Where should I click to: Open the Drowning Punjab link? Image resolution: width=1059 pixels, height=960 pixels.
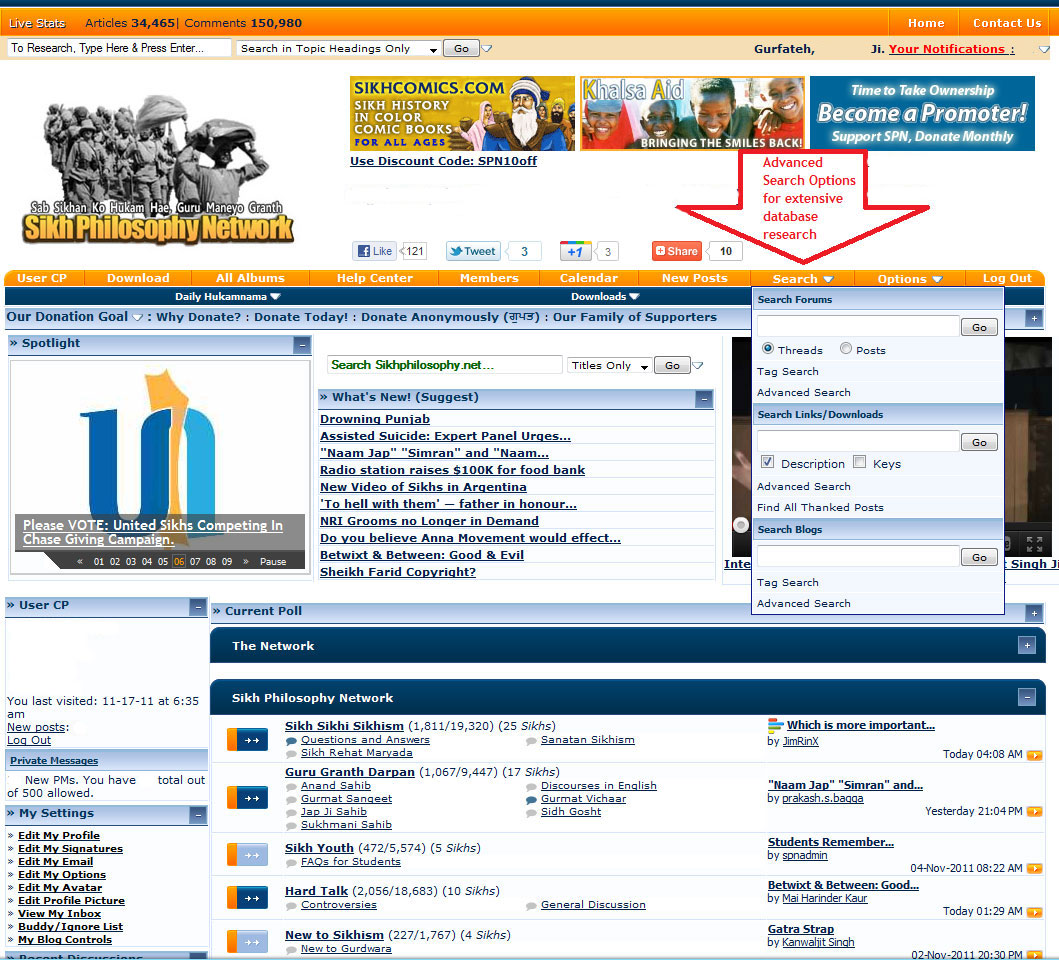point(375,419)
